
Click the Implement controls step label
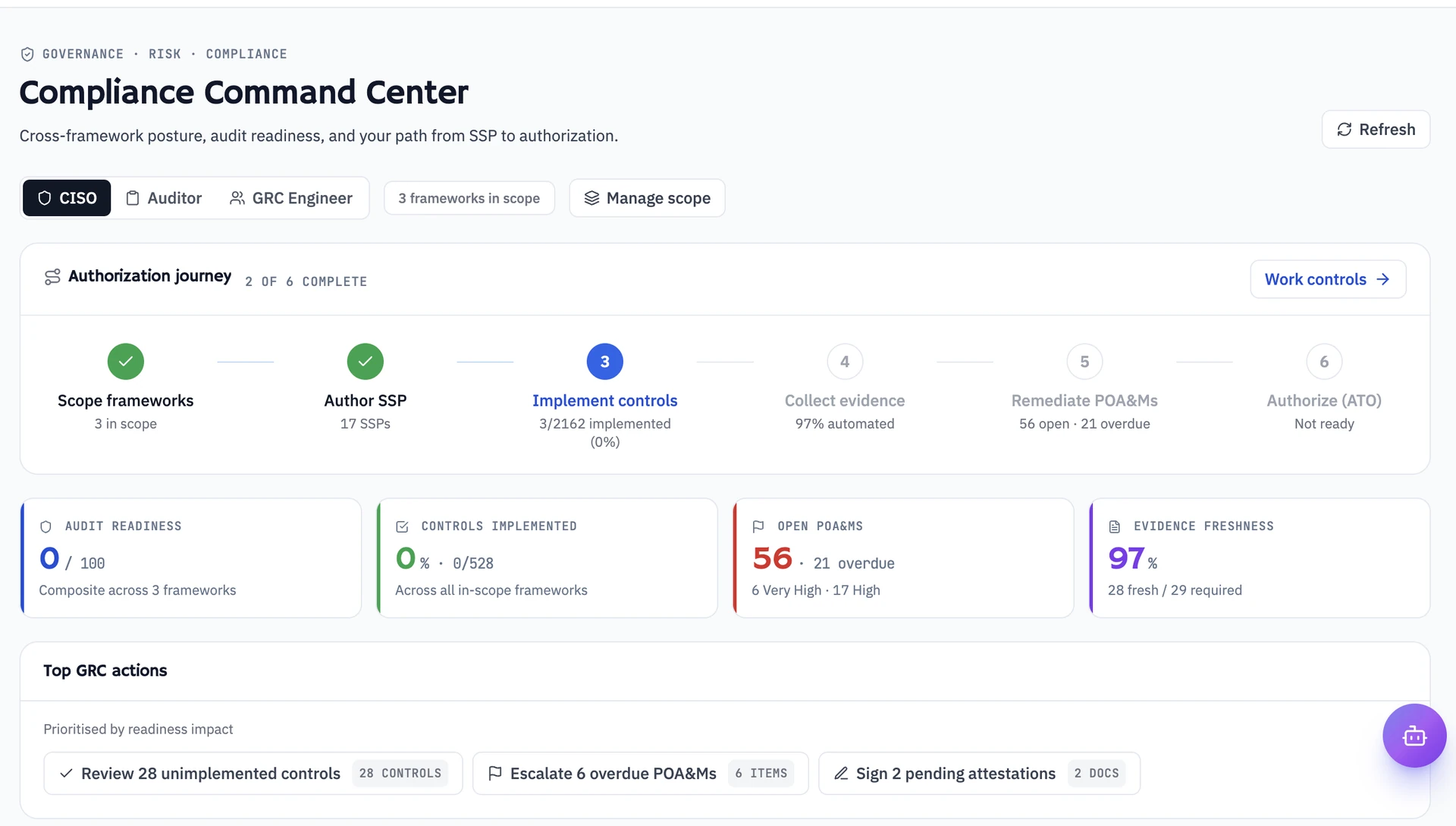605,400
